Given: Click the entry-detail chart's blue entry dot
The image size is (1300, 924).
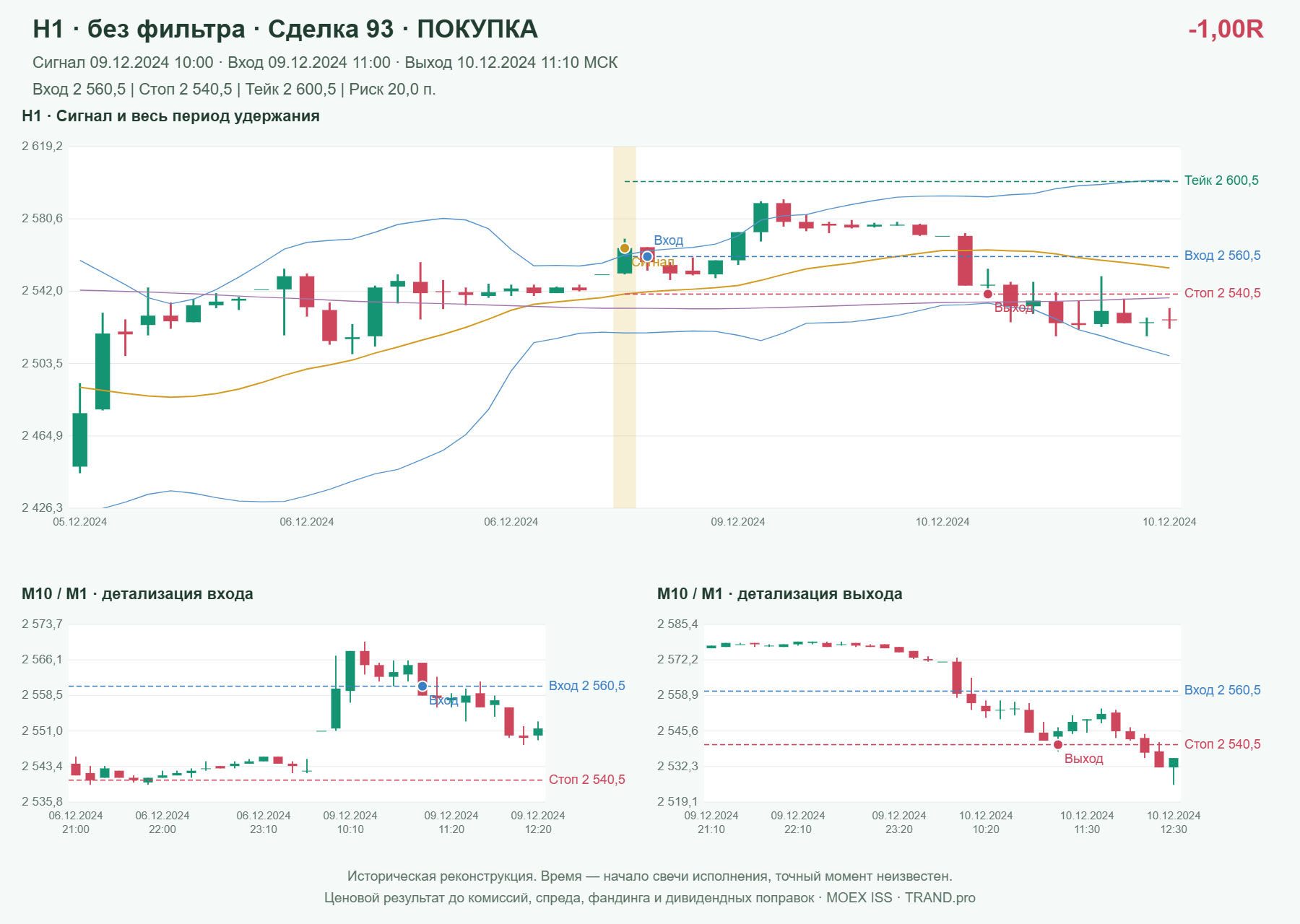Looking at the screenshot, I should [422, 687].
